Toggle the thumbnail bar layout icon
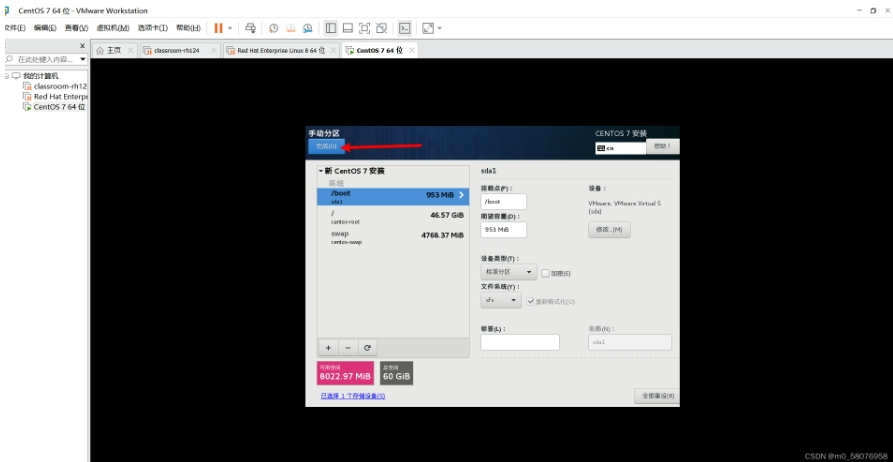893x462 pixels. tap(348, 28)
